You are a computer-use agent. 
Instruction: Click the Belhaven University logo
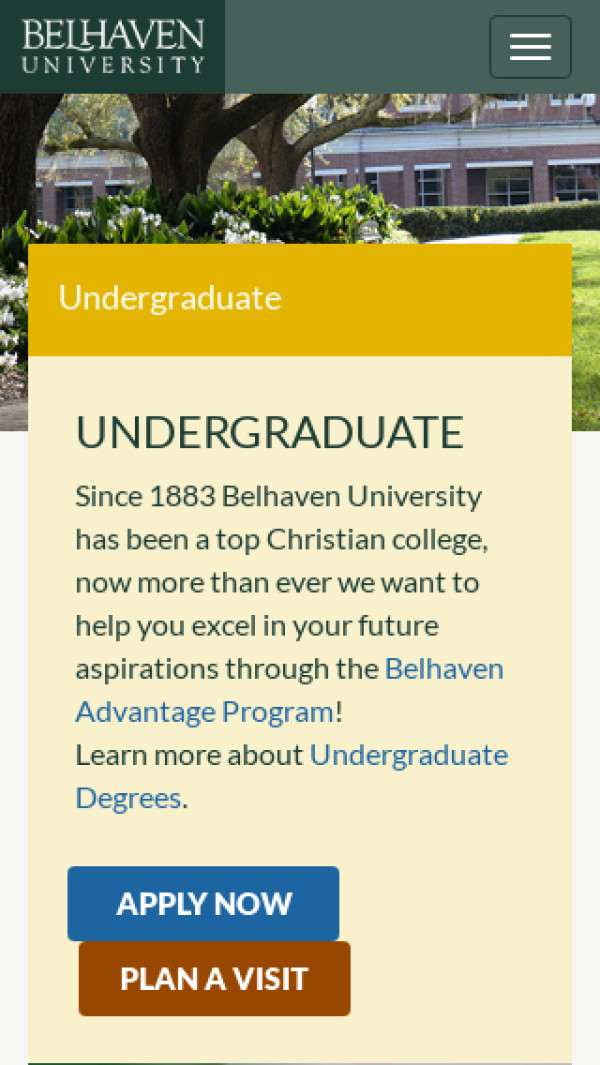(112, 46)
